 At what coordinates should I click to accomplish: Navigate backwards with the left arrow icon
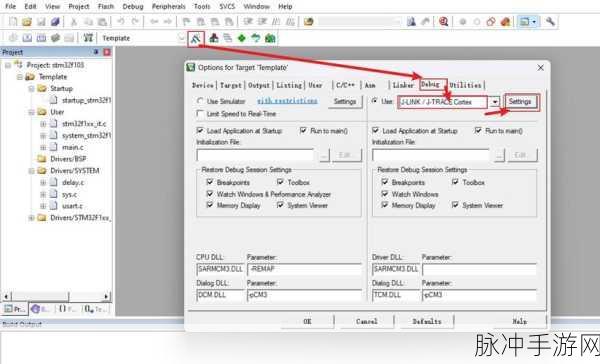(154, 21)
